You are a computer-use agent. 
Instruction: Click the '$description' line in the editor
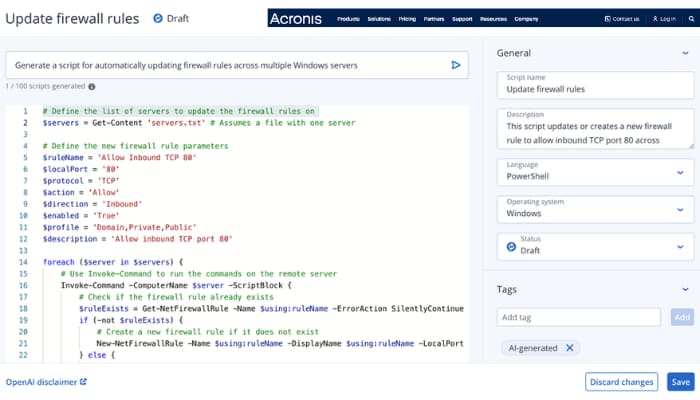(138, 239)
